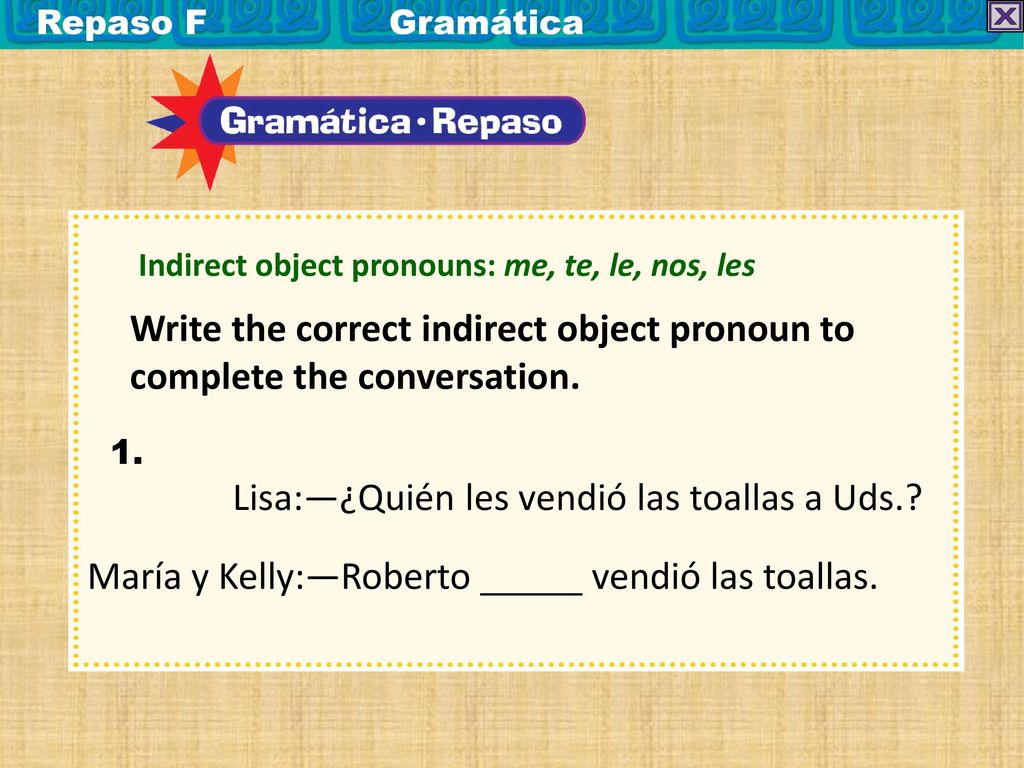This screenshot has width=1024, height=768.
Task: Click the 'Indirect object pronouns' green heading
Action: (x=317, y=266)
